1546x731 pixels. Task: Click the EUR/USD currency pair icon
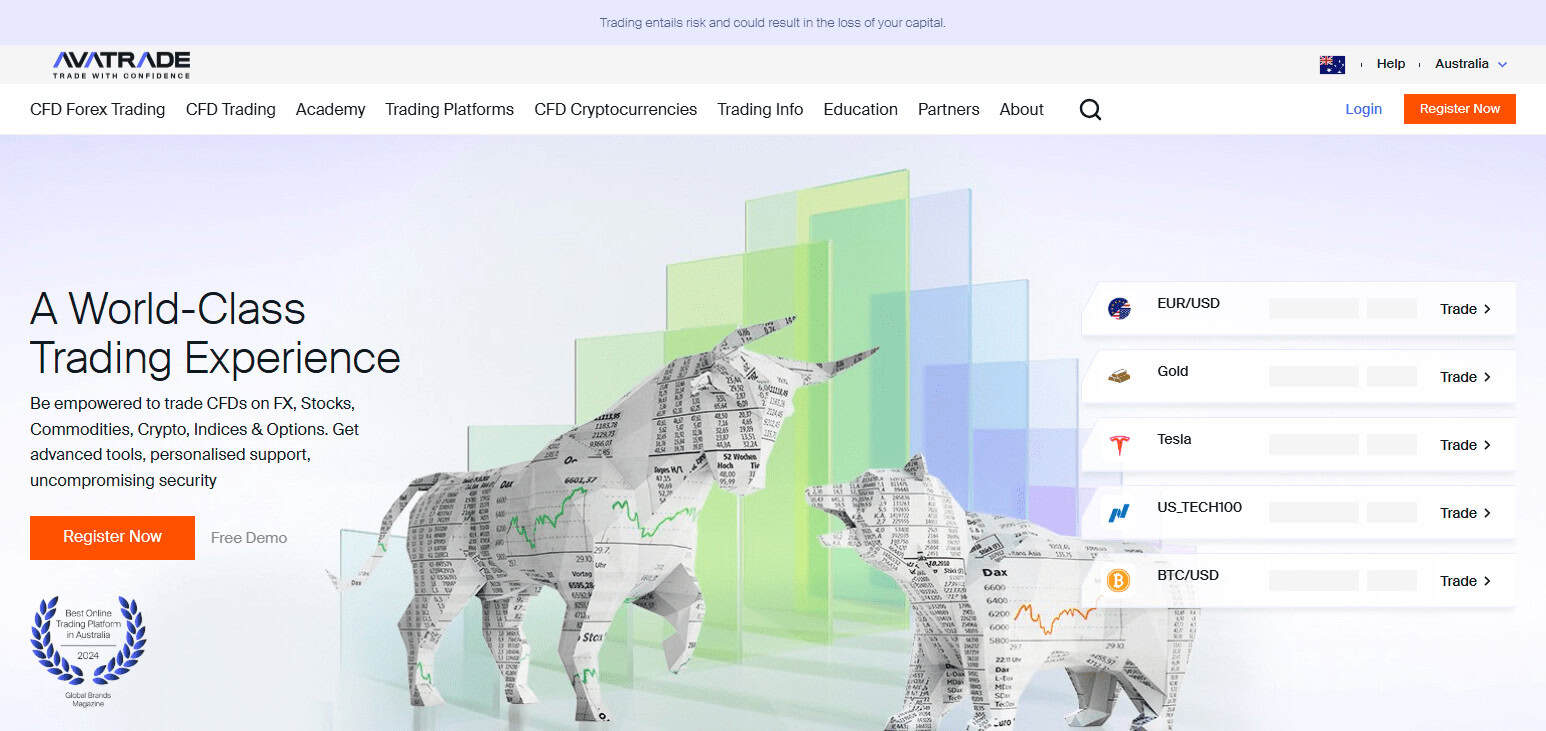[x=1119, y=309]
